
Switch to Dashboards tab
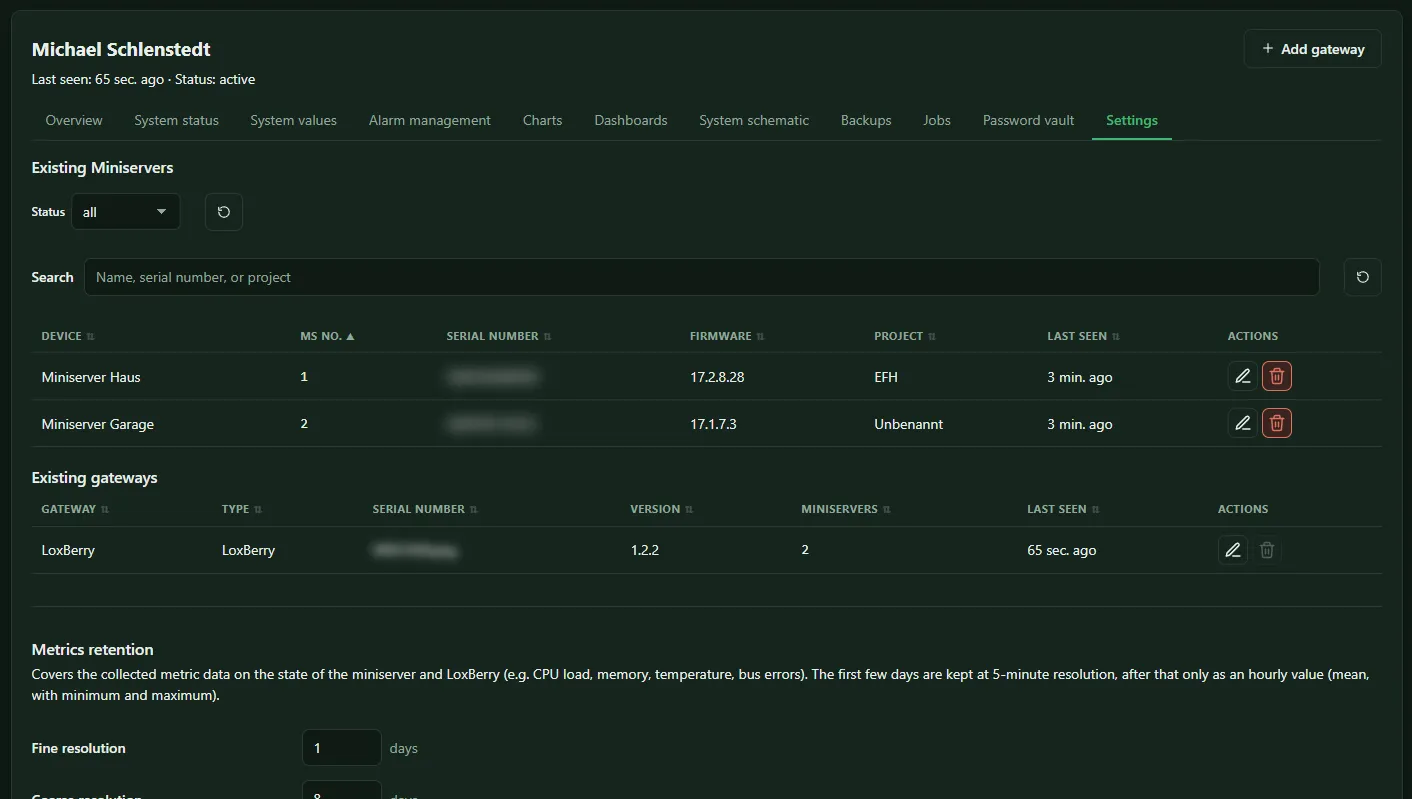tap(631, 120)
